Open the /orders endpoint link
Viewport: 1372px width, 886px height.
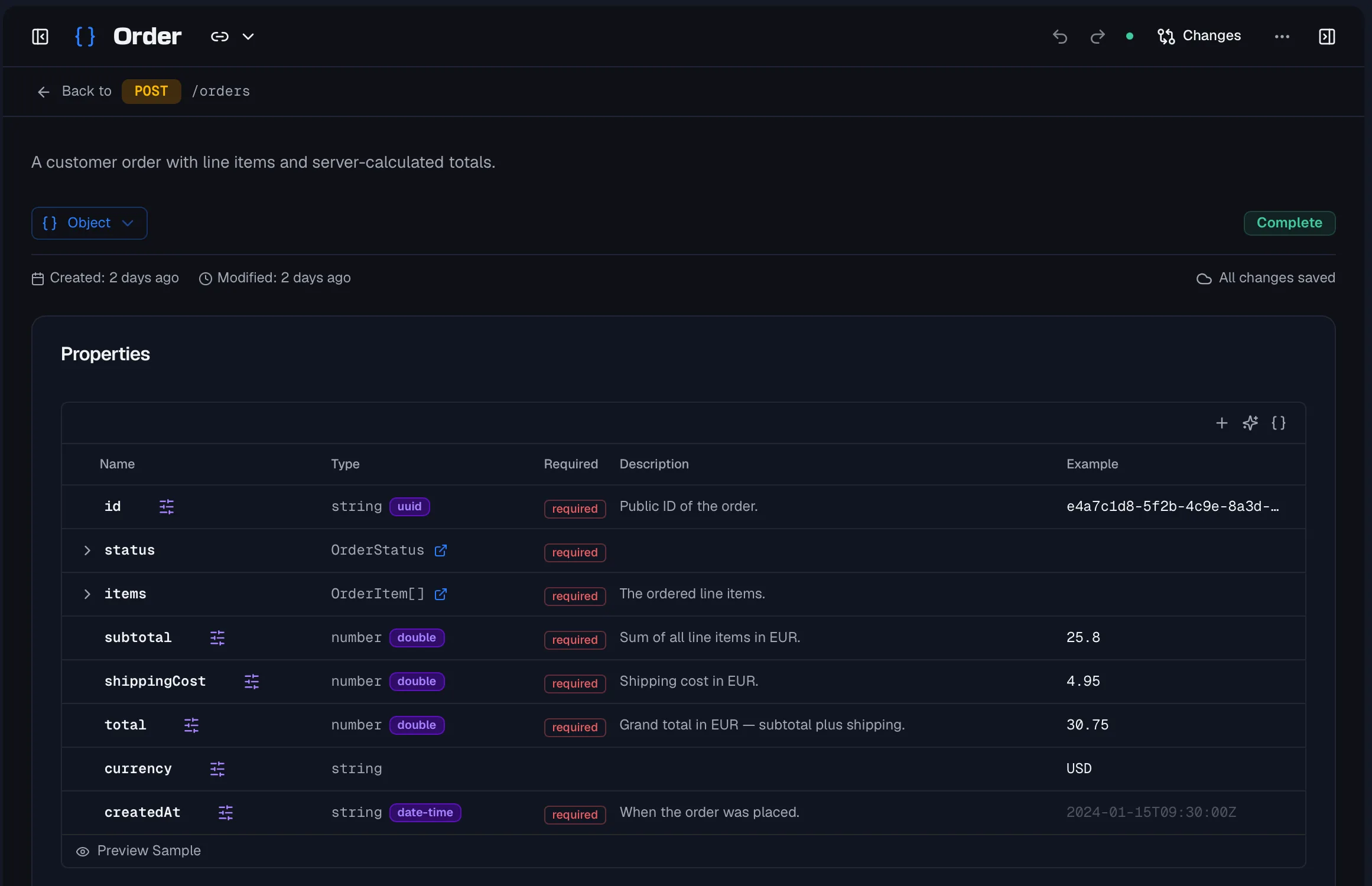pyautogui.click(x=220, y=91)
